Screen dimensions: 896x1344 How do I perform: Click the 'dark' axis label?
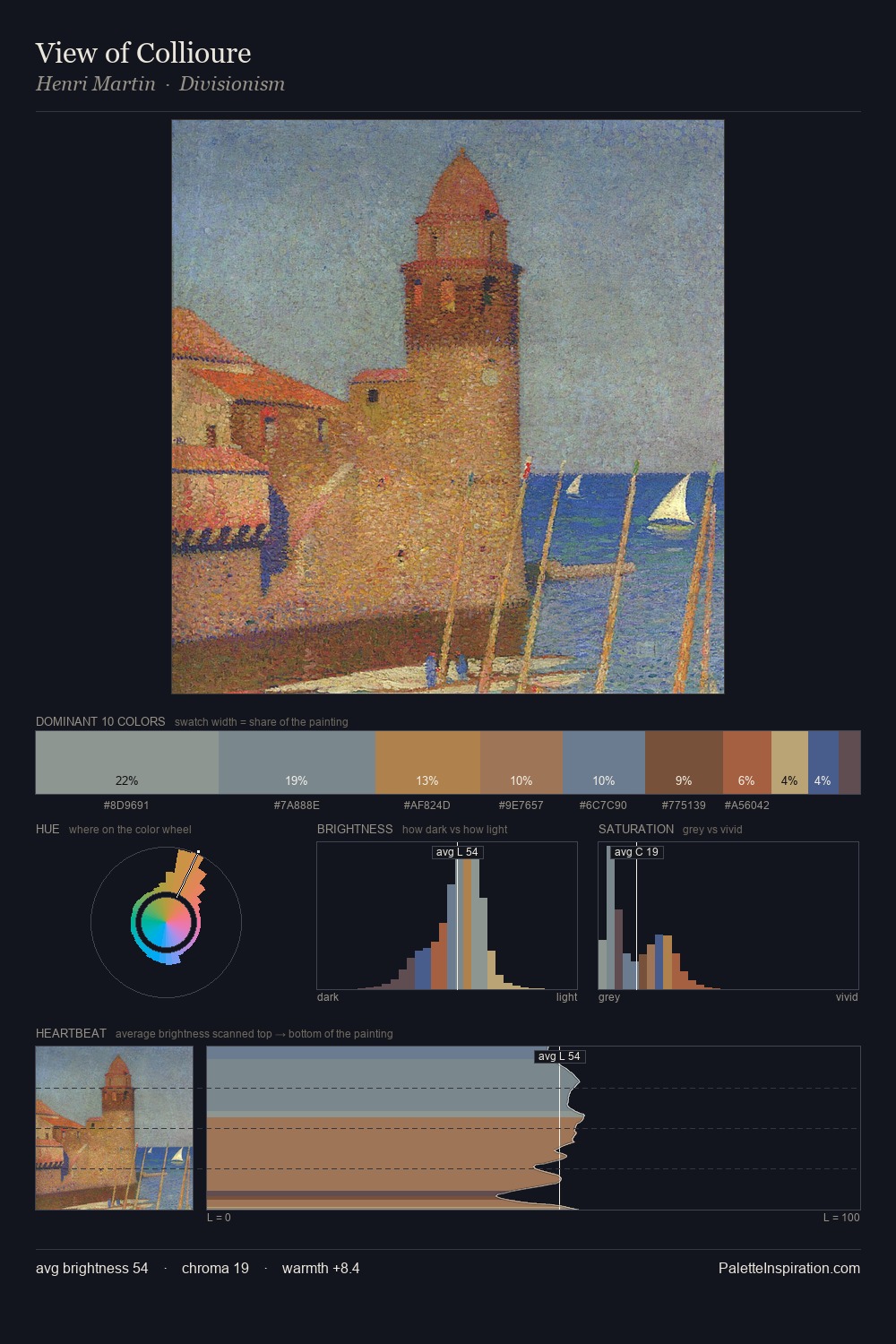click(x=328, y=997)
